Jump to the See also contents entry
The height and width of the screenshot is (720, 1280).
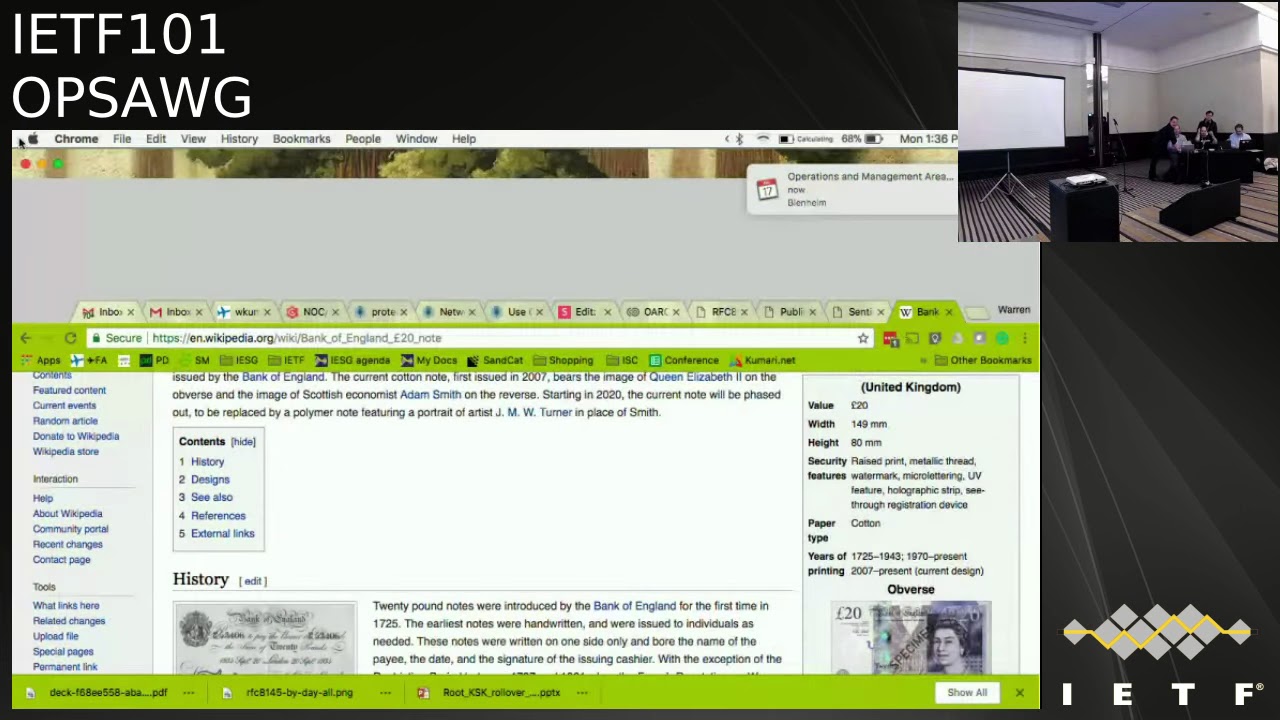coord(205,497)
